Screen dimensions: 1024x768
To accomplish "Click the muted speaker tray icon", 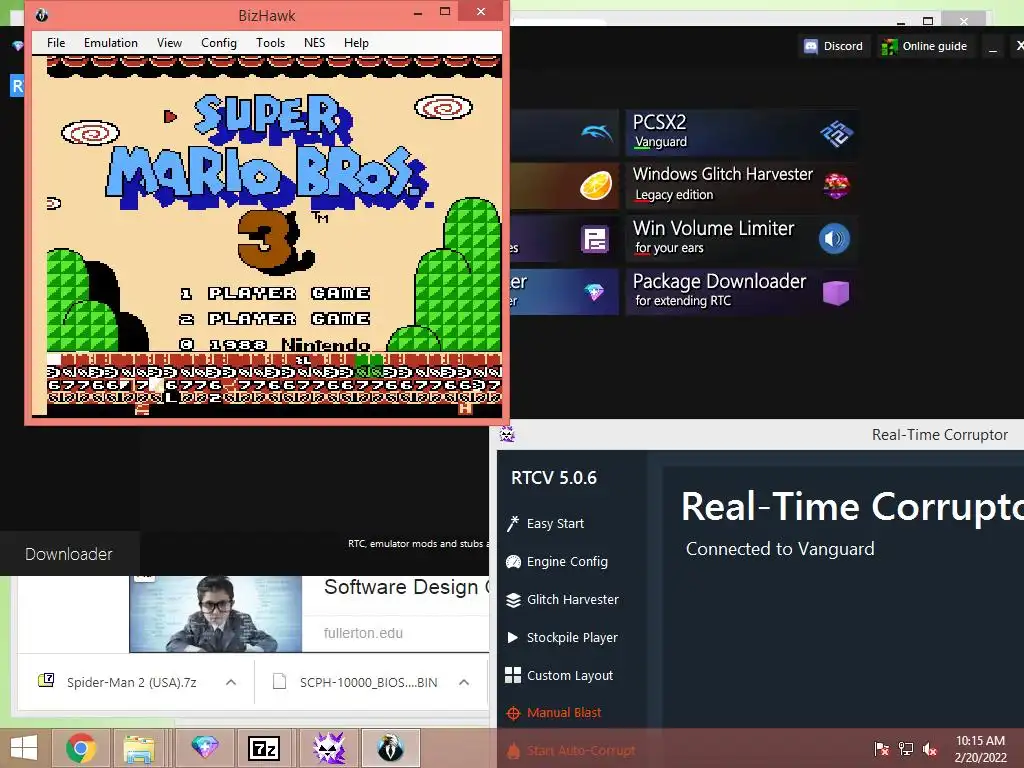I will click(x=930, y=749).
